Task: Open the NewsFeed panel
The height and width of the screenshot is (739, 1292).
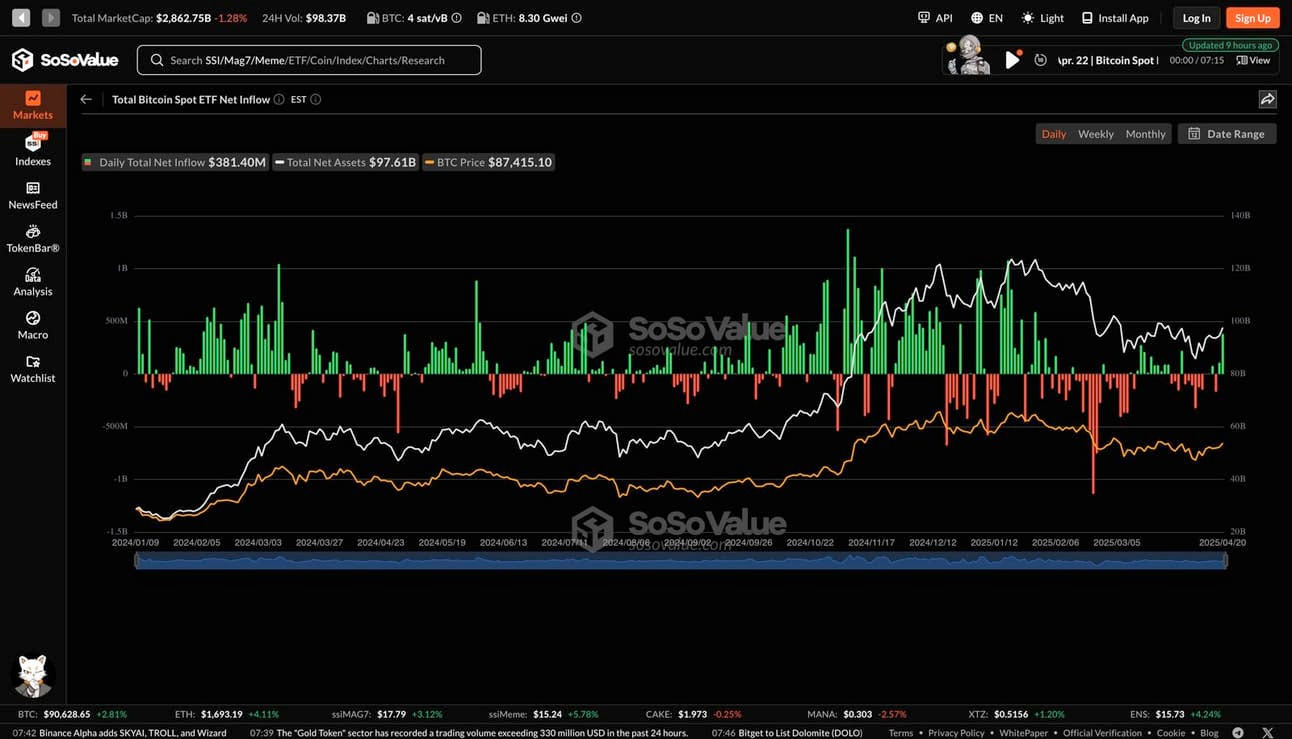Action: tap(33, 195)
